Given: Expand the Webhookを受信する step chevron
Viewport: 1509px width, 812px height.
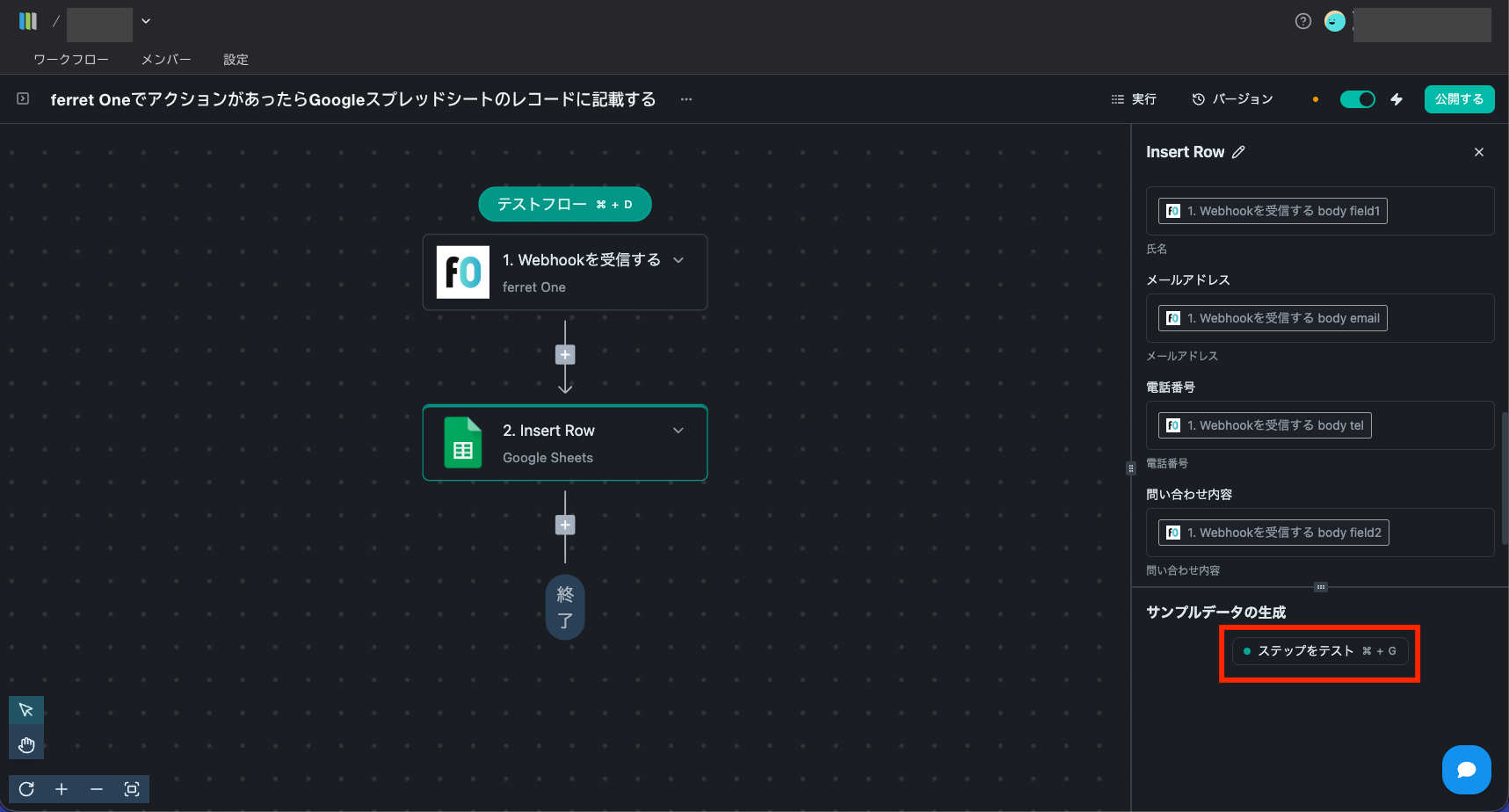Looking at the screenshot, I should coord(678,260).
